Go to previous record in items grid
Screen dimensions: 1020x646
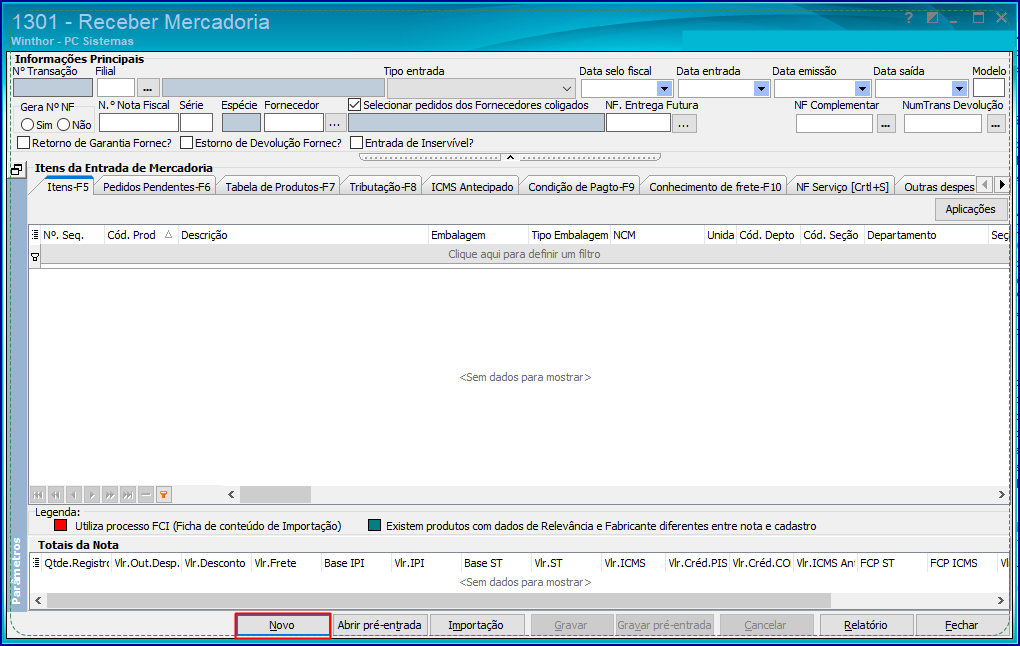pos(74,495)
